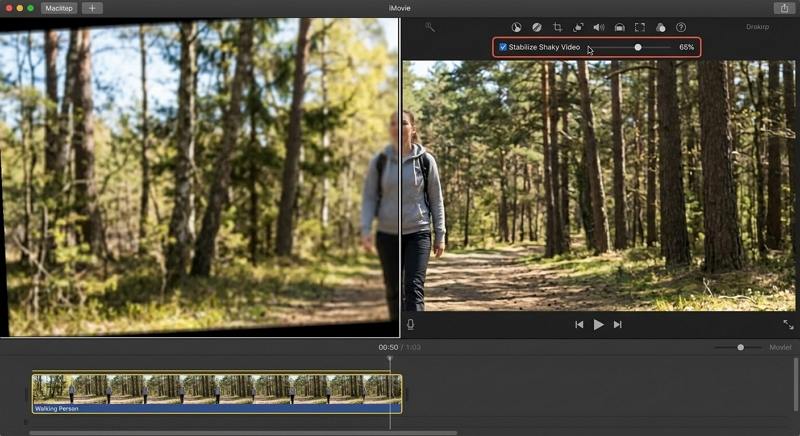Click the share export icon
The width and height of the screenshot is (800, 436).
(784, 8)
